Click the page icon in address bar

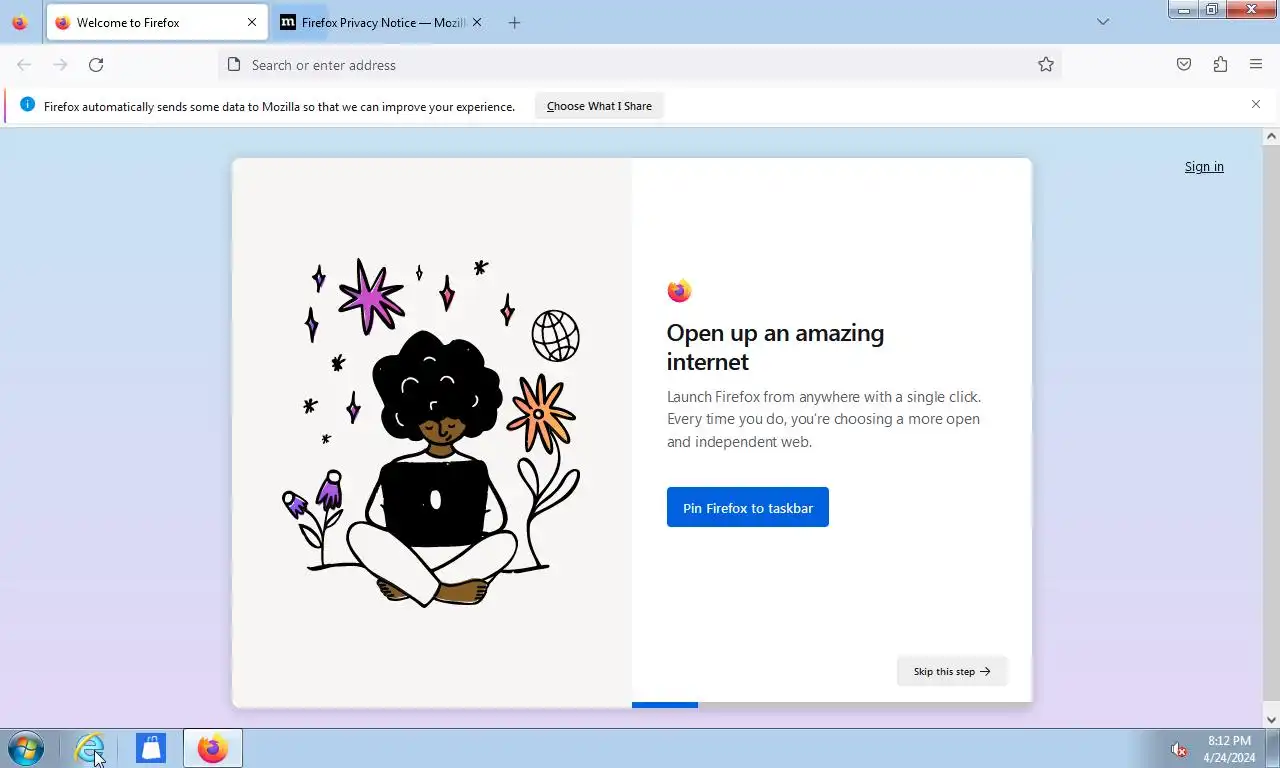click(x=234, y=65)
